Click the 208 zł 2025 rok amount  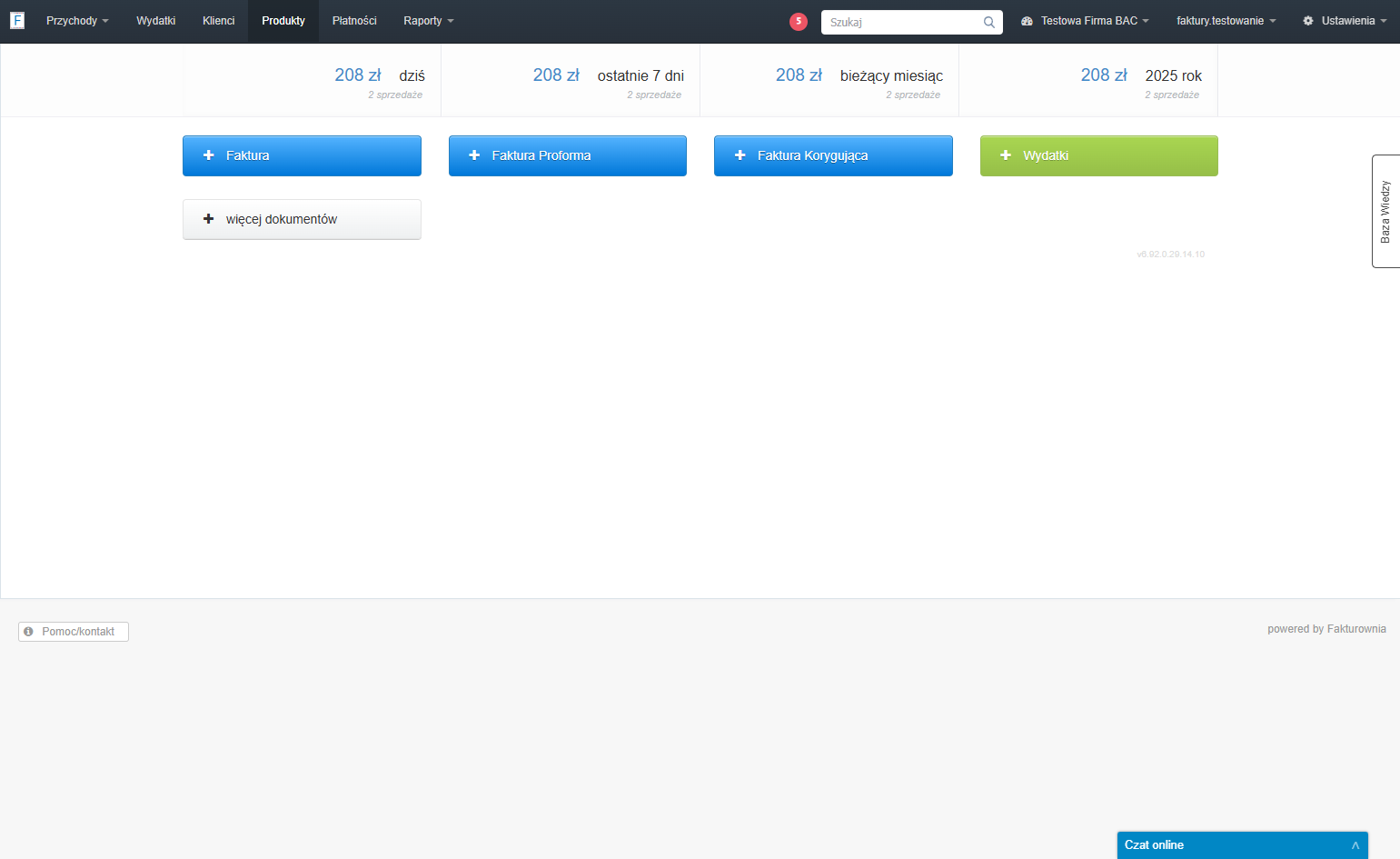(1104, 75)
